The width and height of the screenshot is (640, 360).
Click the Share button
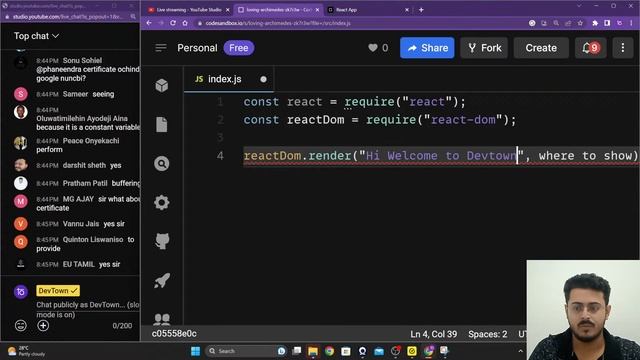[427, 48]
